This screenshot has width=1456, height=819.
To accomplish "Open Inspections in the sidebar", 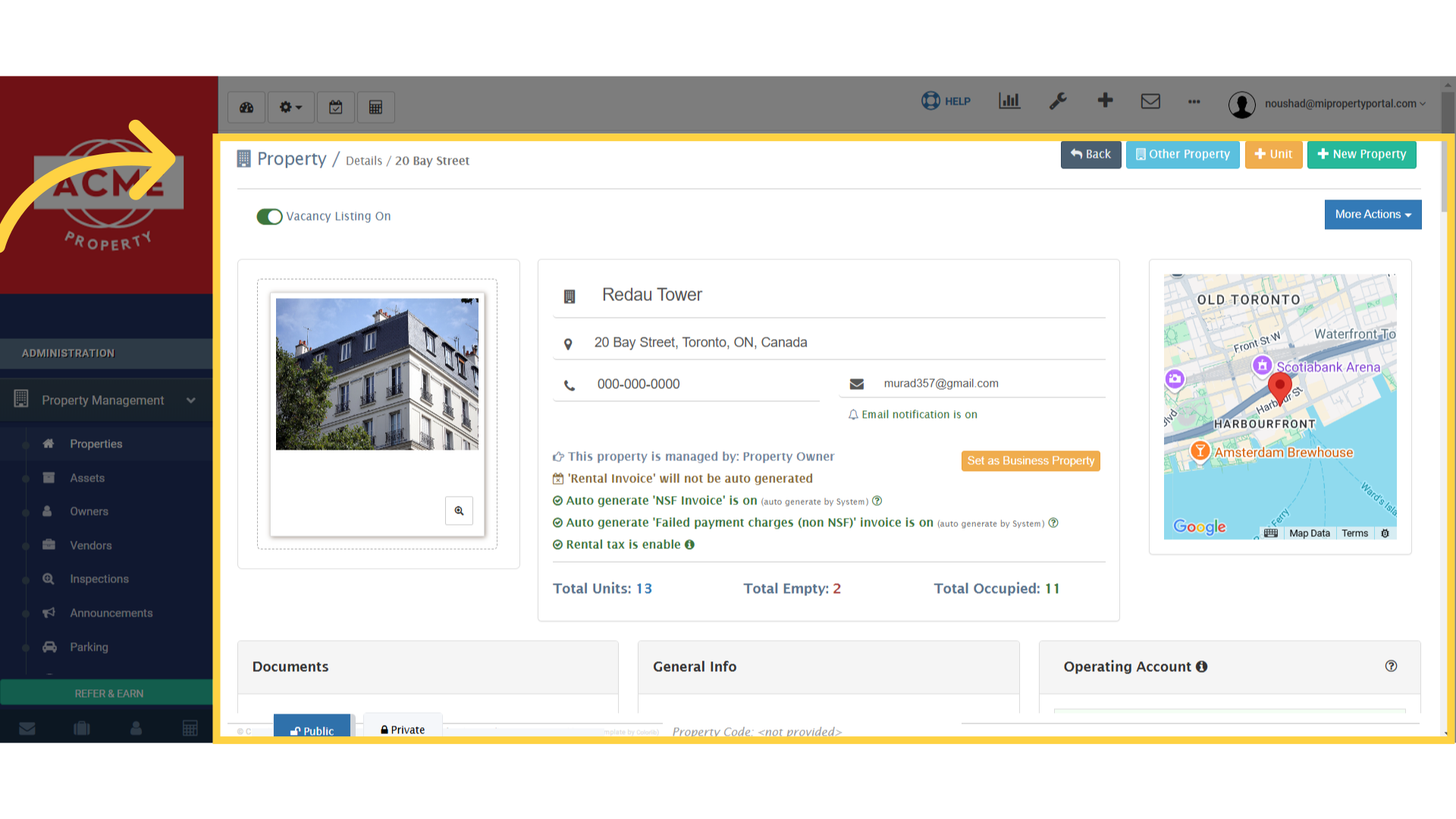I will click(x=99, y=579).
